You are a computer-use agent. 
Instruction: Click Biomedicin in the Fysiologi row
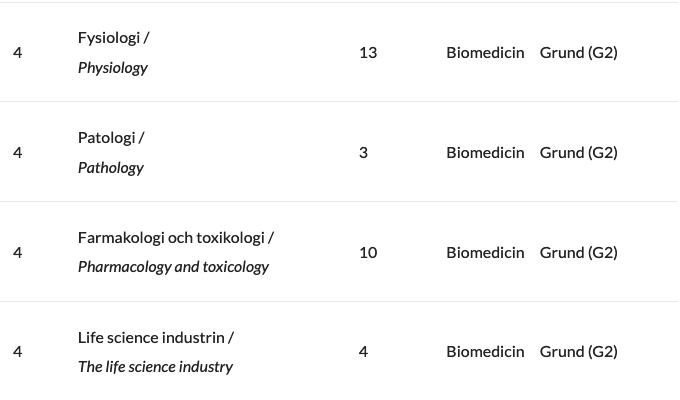tap(485, 53)
